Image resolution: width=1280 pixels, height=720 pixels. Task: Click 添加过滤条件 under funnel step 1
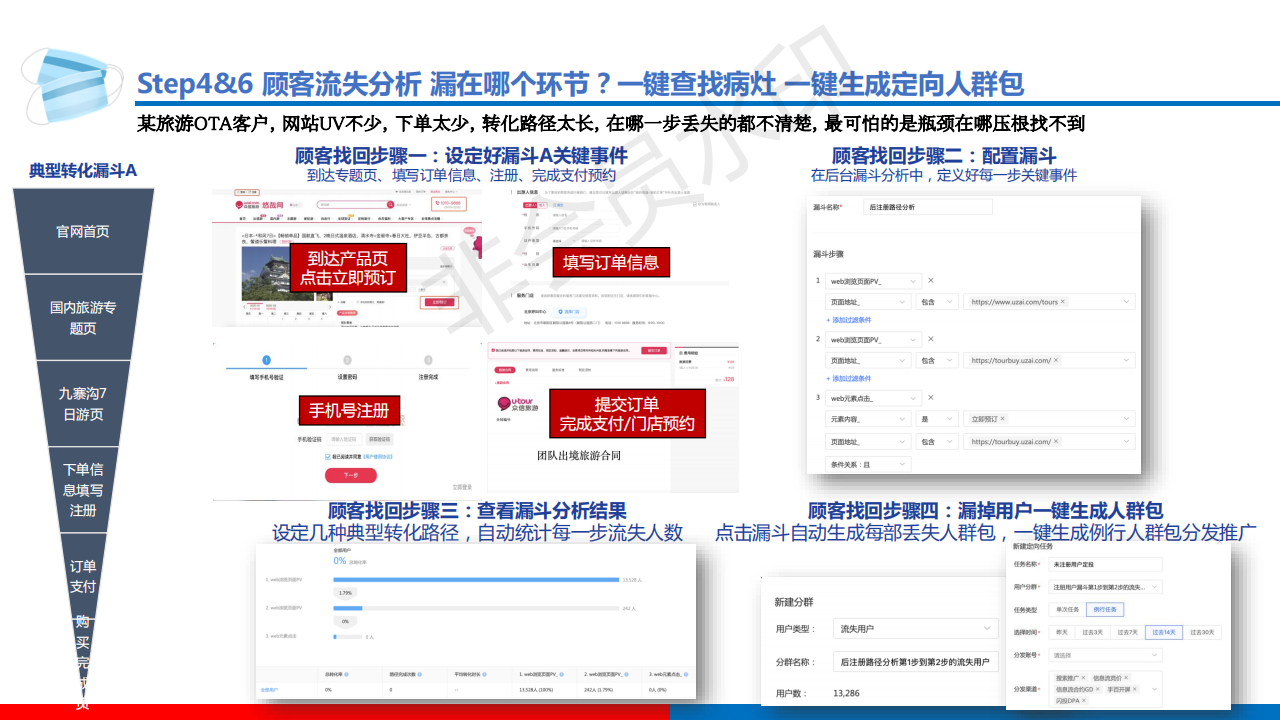coord(848,320)
